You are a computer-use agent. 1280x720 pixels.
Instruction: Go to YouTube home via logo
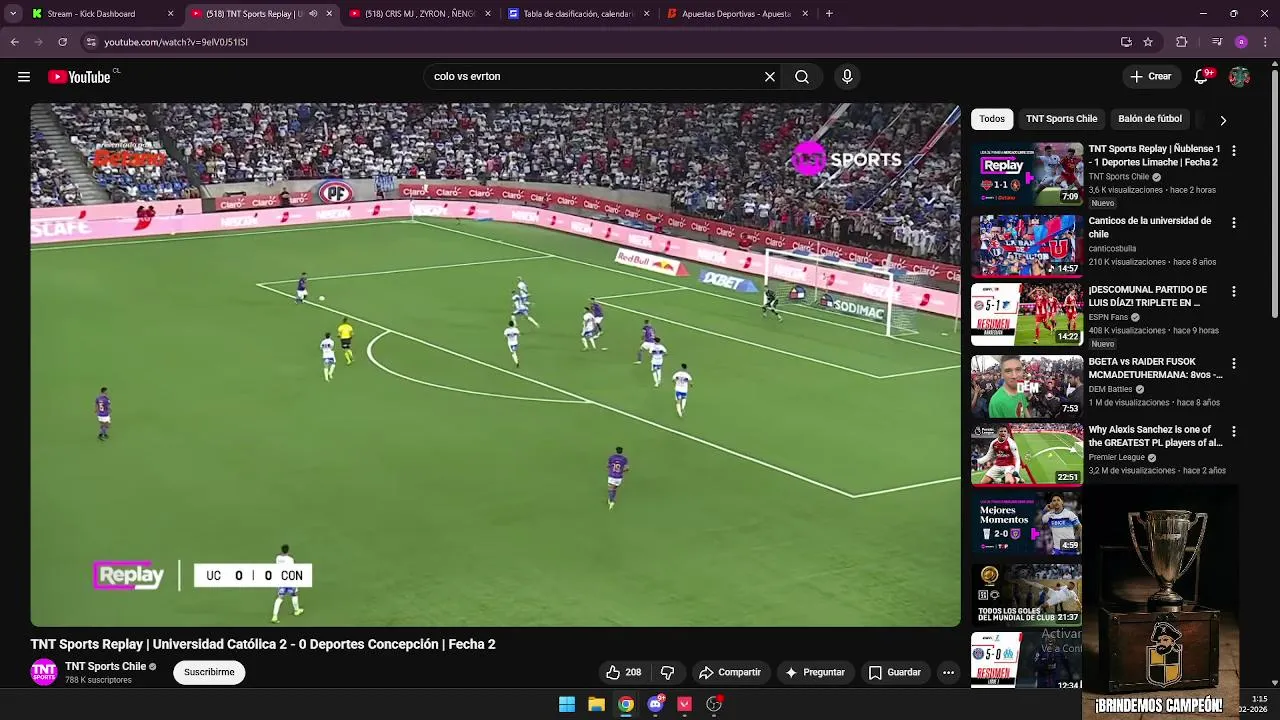tap(79, 77)
